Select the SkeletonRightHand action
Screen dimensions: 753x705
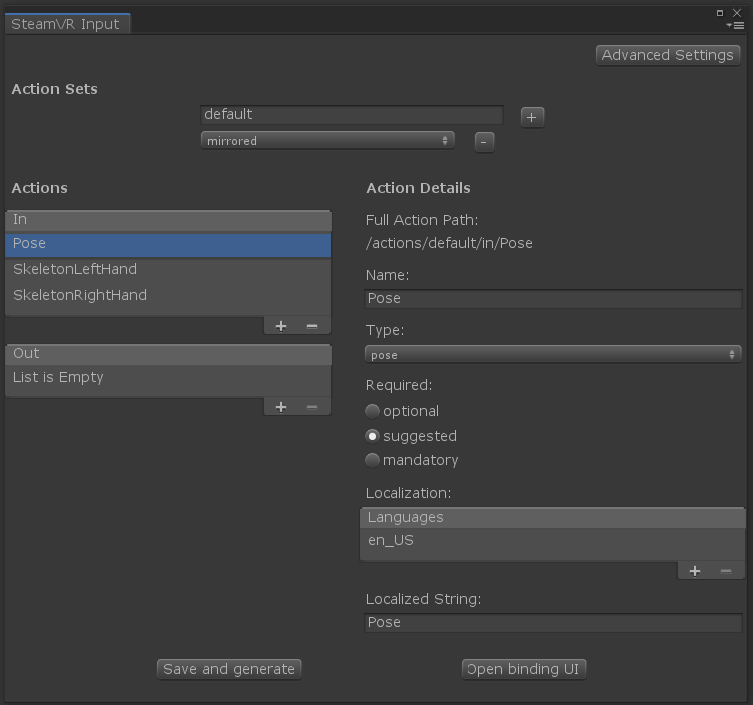(168, 295)
